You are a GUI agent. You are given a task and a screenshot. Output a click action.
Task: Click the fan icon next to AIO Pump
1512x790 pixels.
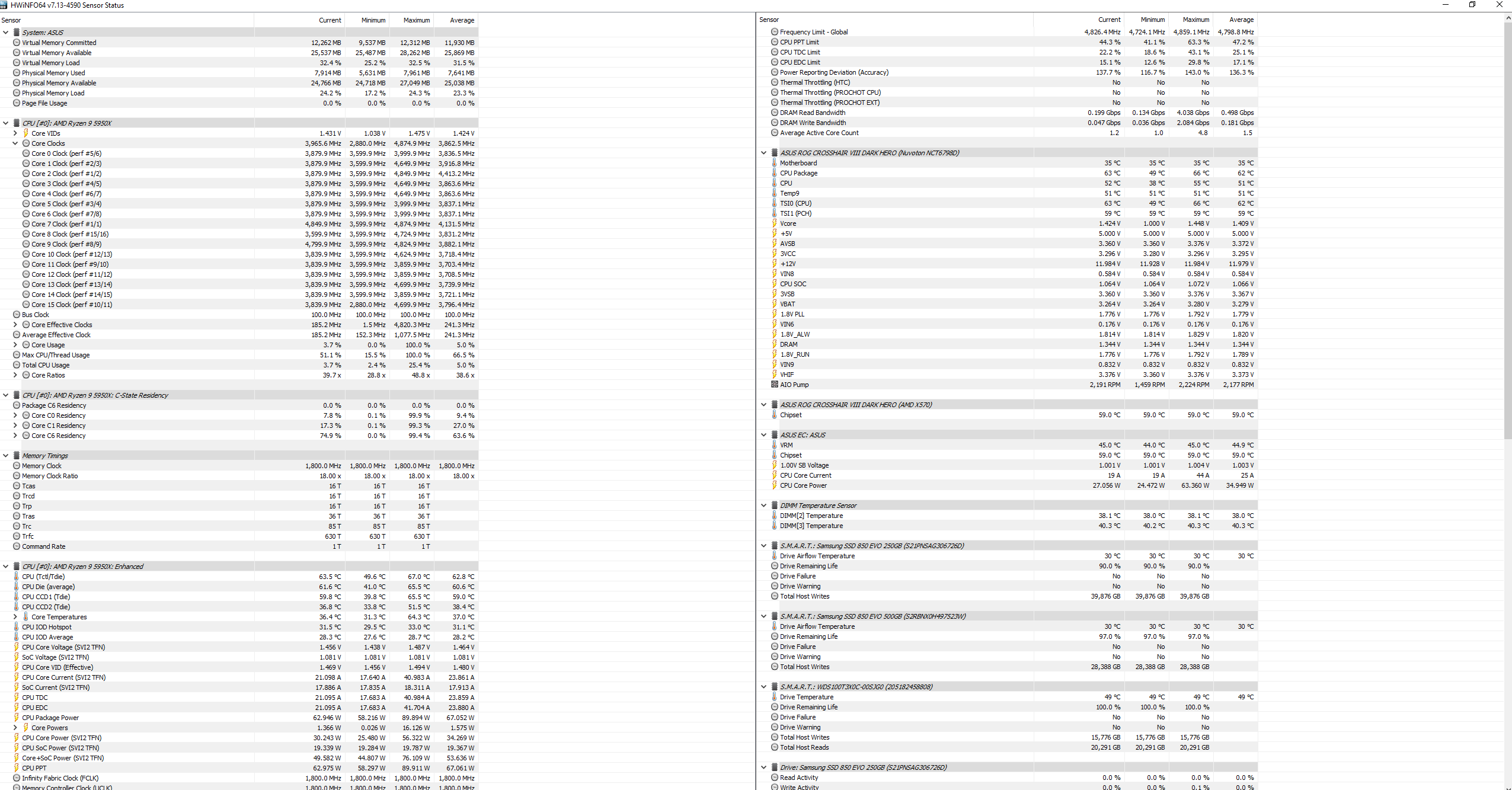774,385
